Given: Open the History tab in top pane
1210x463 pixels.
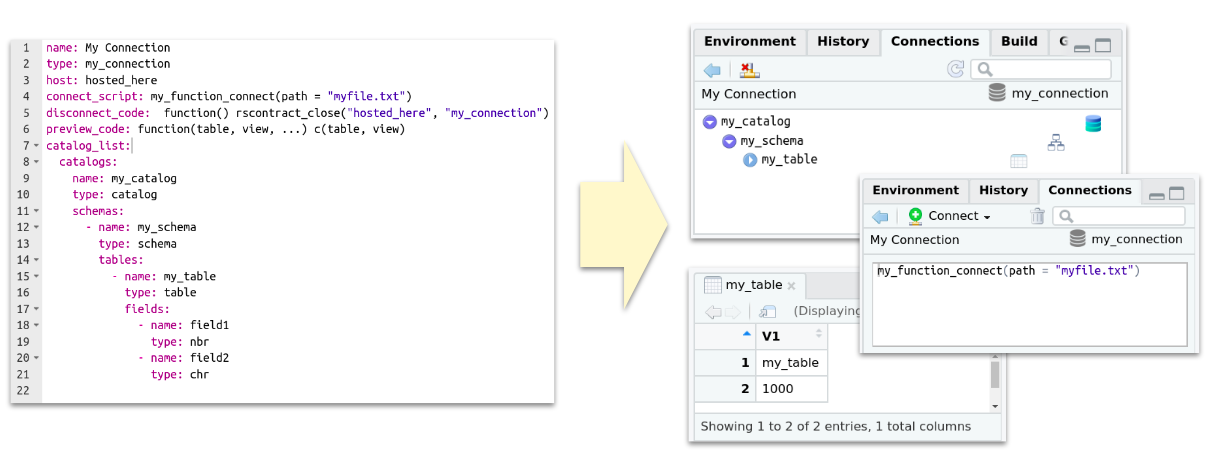Looking at the screenshot, I should (x=843, y=41).
